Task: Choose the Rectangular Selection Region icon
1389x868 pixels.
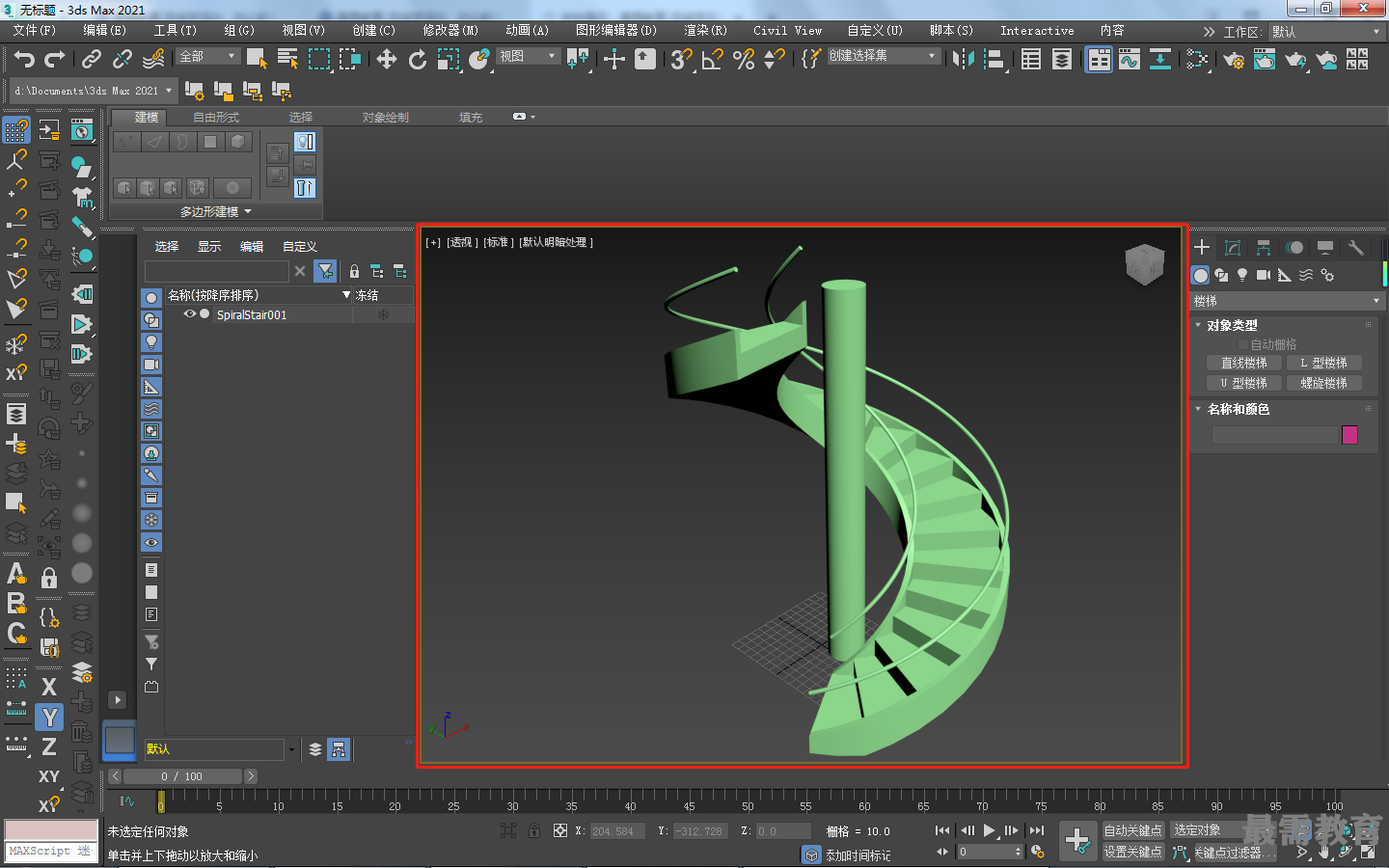Action: (x=318, y=59)
